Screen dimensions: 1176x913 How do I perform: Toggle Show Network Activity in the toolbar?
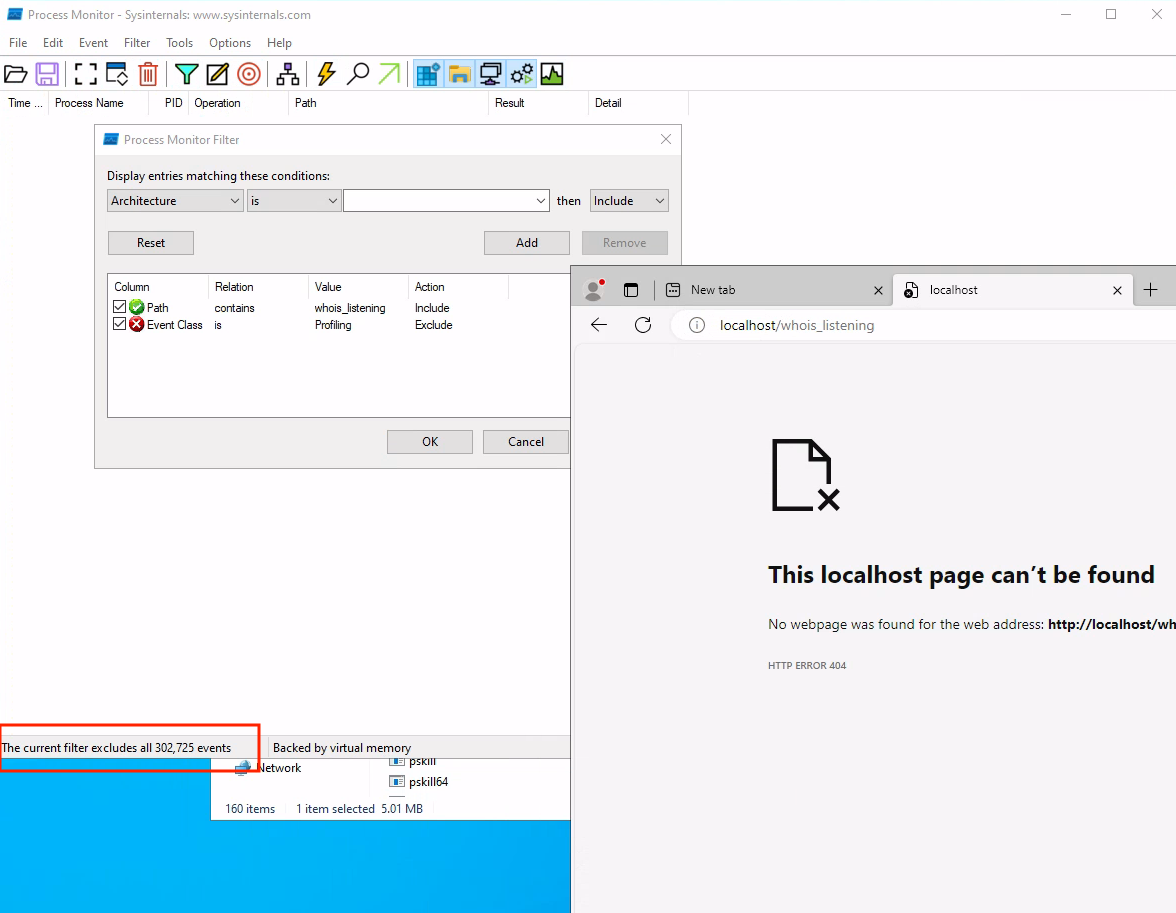(x=490, y=73)
